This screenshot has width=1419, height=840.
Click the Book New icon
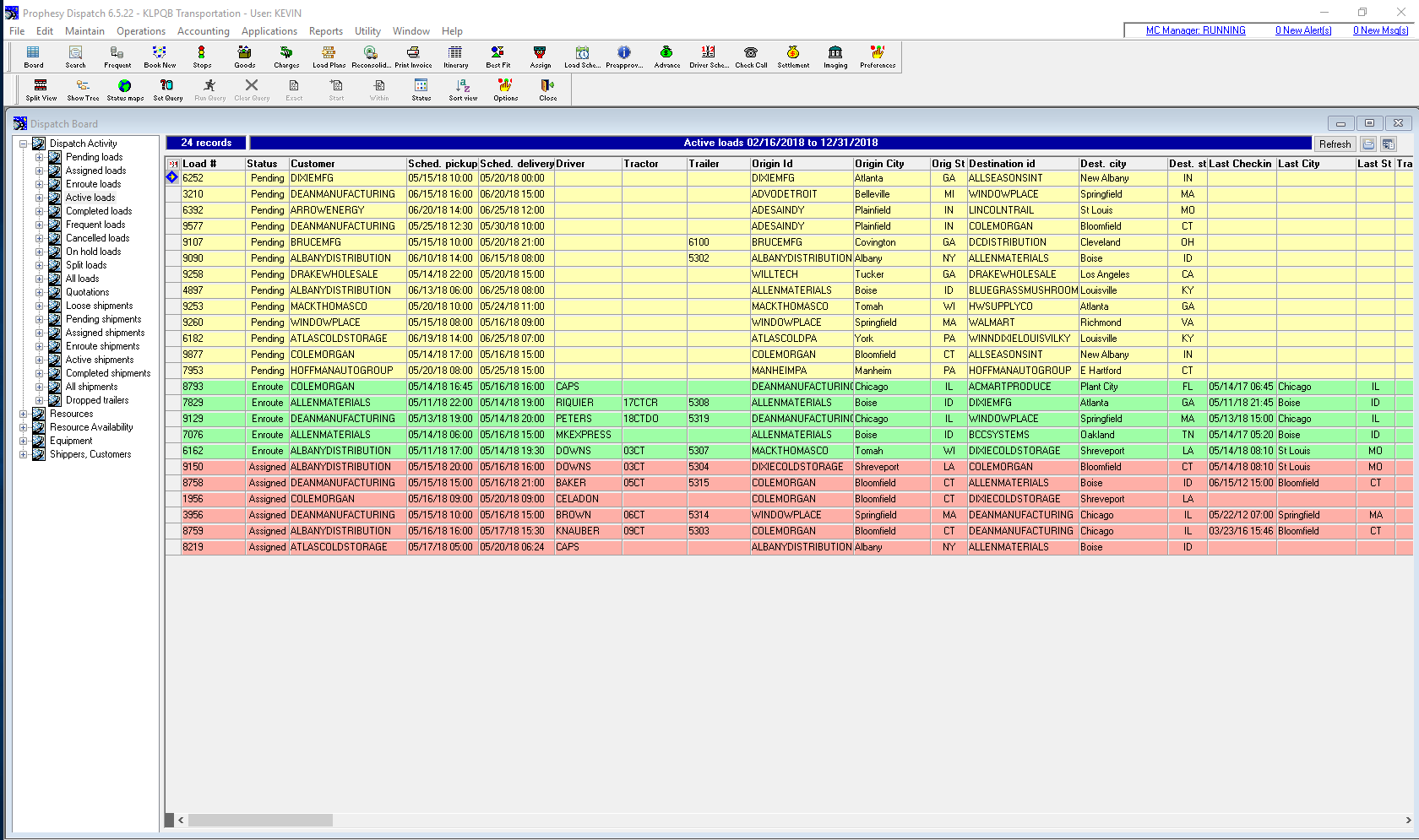click(x=160, y=57)
